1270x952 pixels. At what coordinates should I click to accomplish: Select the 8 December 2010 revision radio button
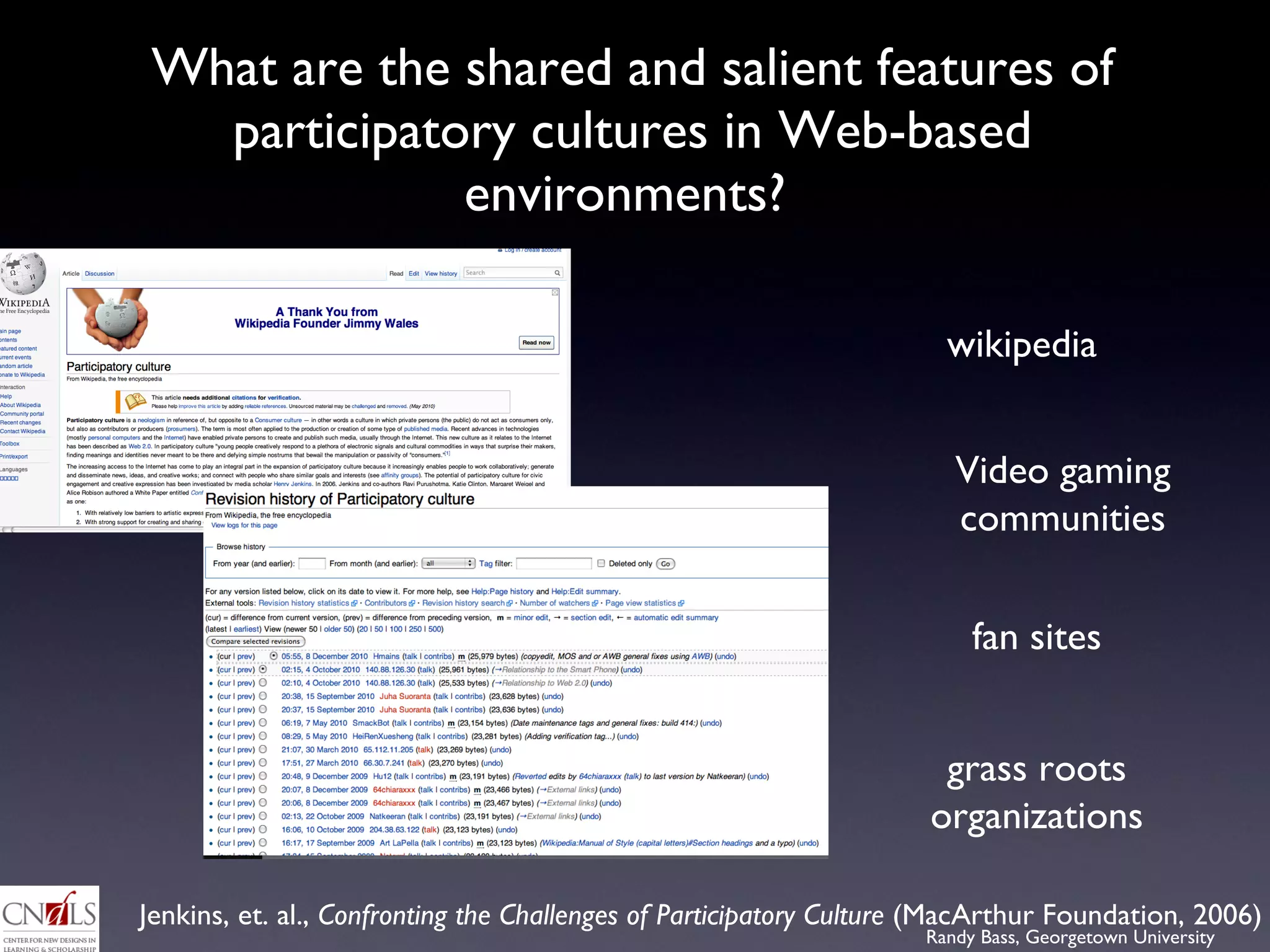pyautogui.click(x=273, y=656)
